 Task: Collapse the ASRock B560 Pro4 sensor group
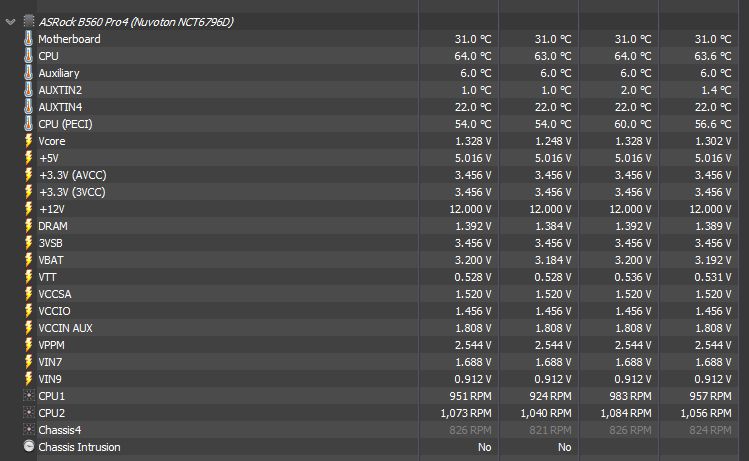(11, 22)
